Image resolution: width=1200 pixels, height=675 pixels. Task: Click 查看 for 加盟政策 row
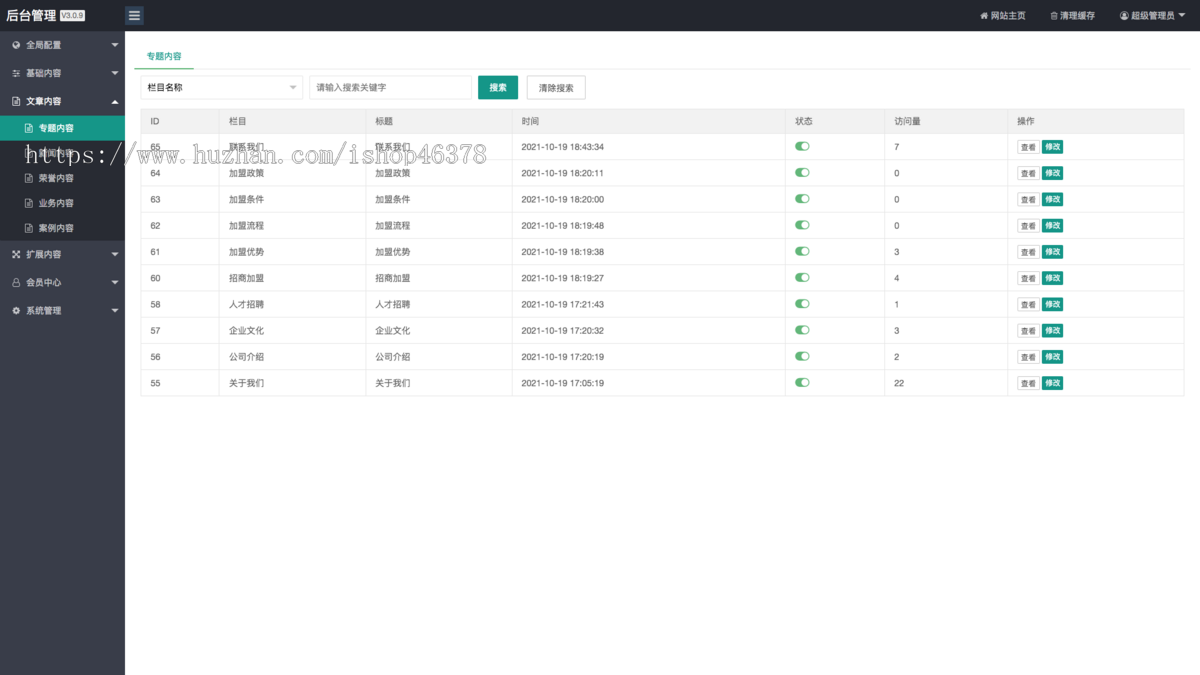pos(1028,173)
